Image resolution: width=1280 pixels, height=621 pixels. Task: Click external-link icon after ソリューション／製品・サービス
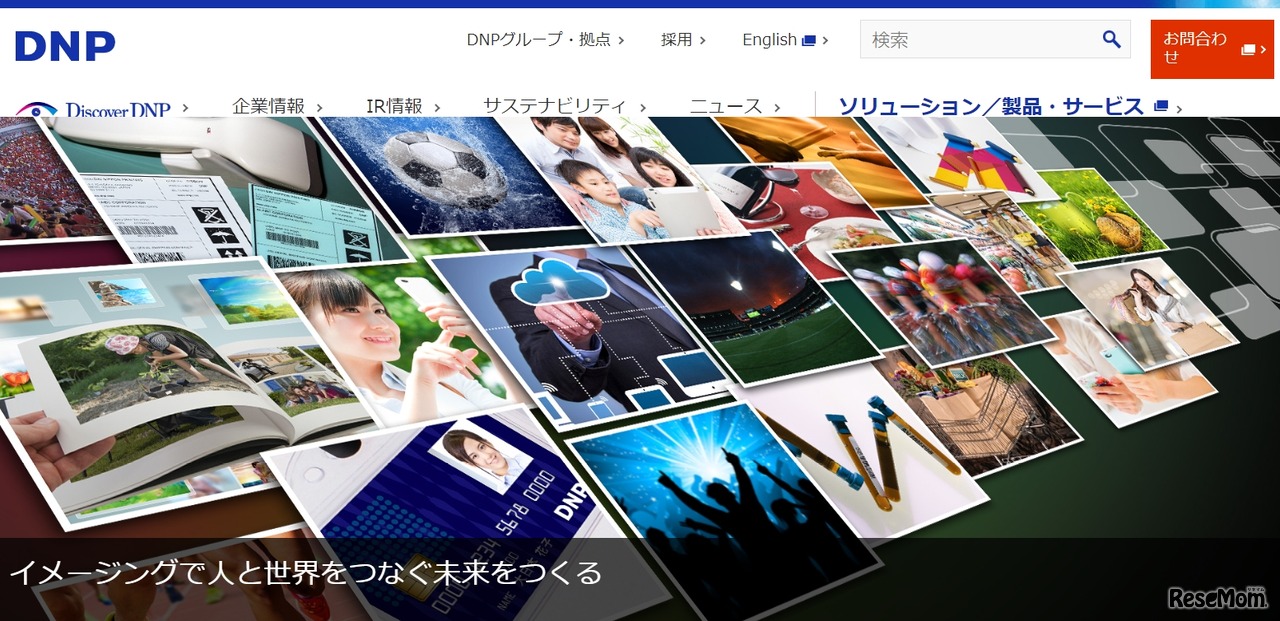click(1160, 106)
